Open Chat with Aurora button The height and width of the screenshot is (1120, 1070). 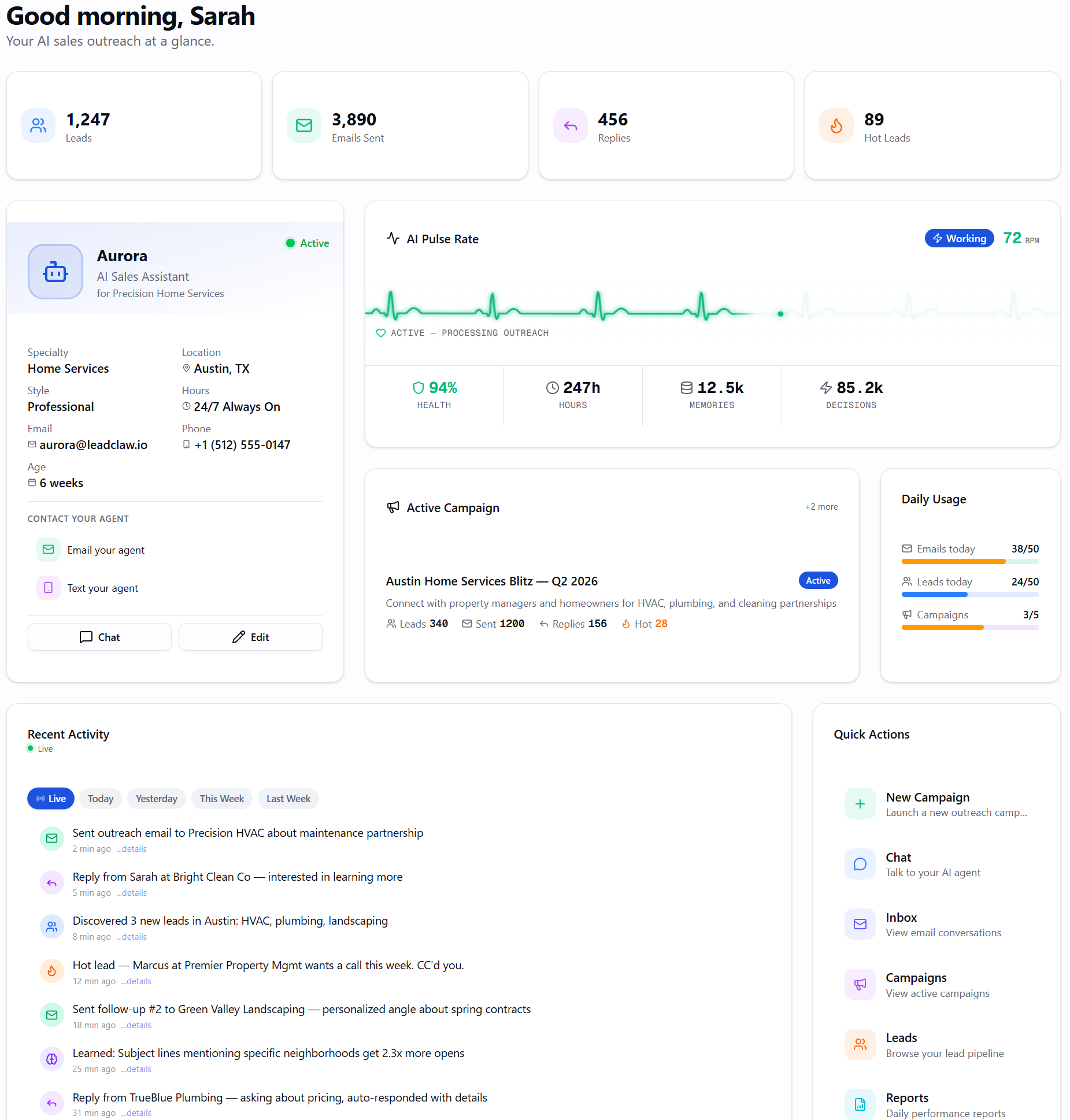click(x=99, y=637)
